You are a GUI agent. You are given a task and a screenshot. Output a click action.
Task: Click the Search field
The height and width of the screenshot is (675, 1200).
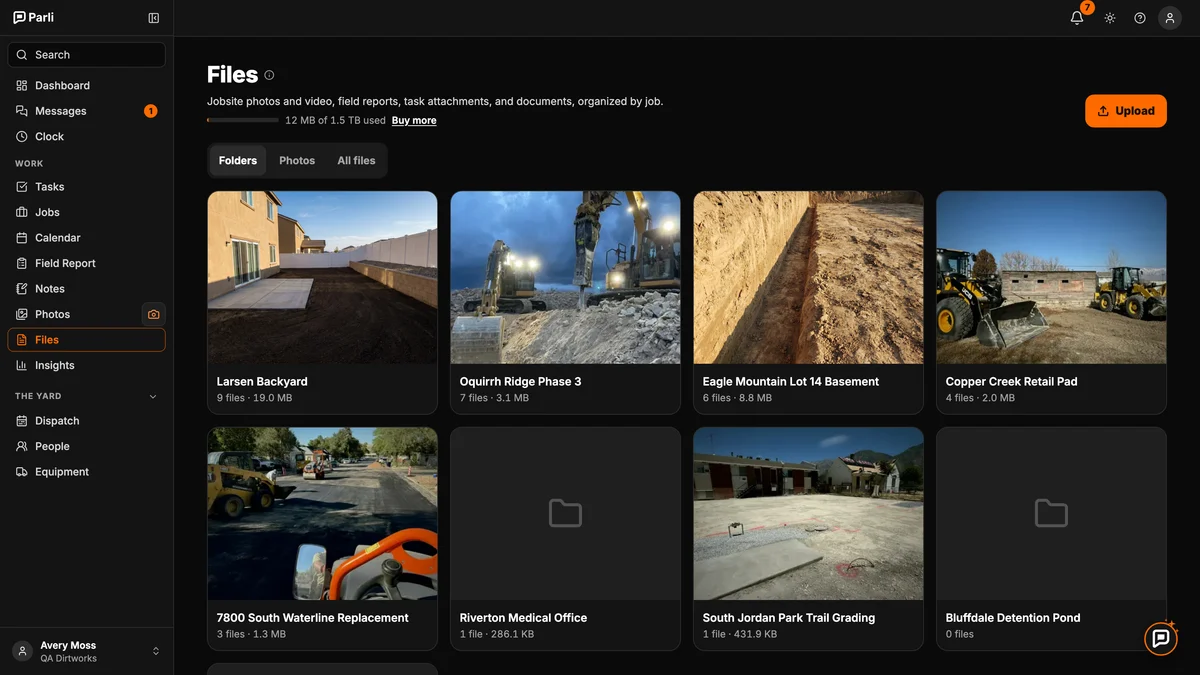[x=86, y=55]
